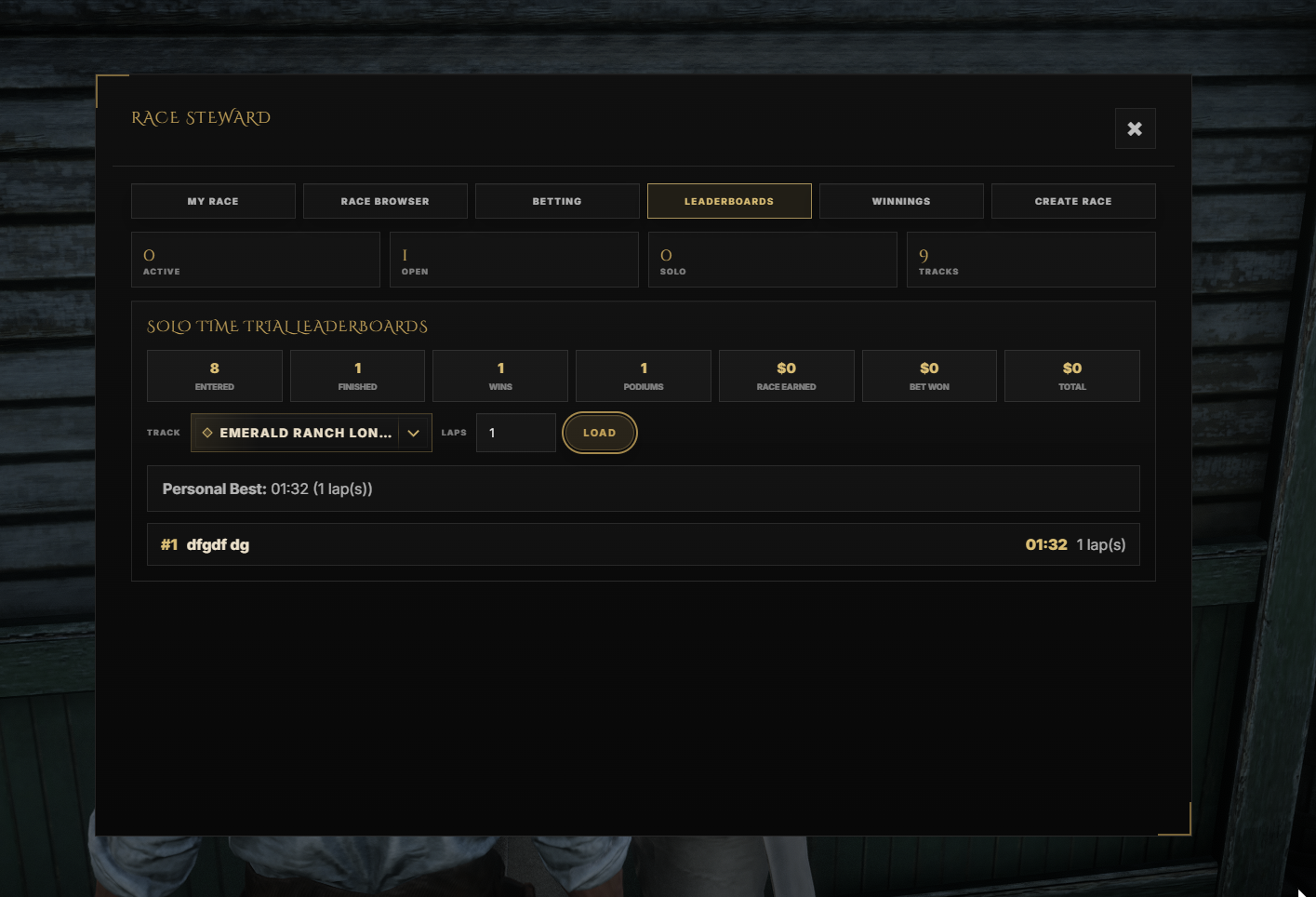This screenshot has height=897, width=1316.
Task: Click the Race Steward title
Action: pos(201,118)
